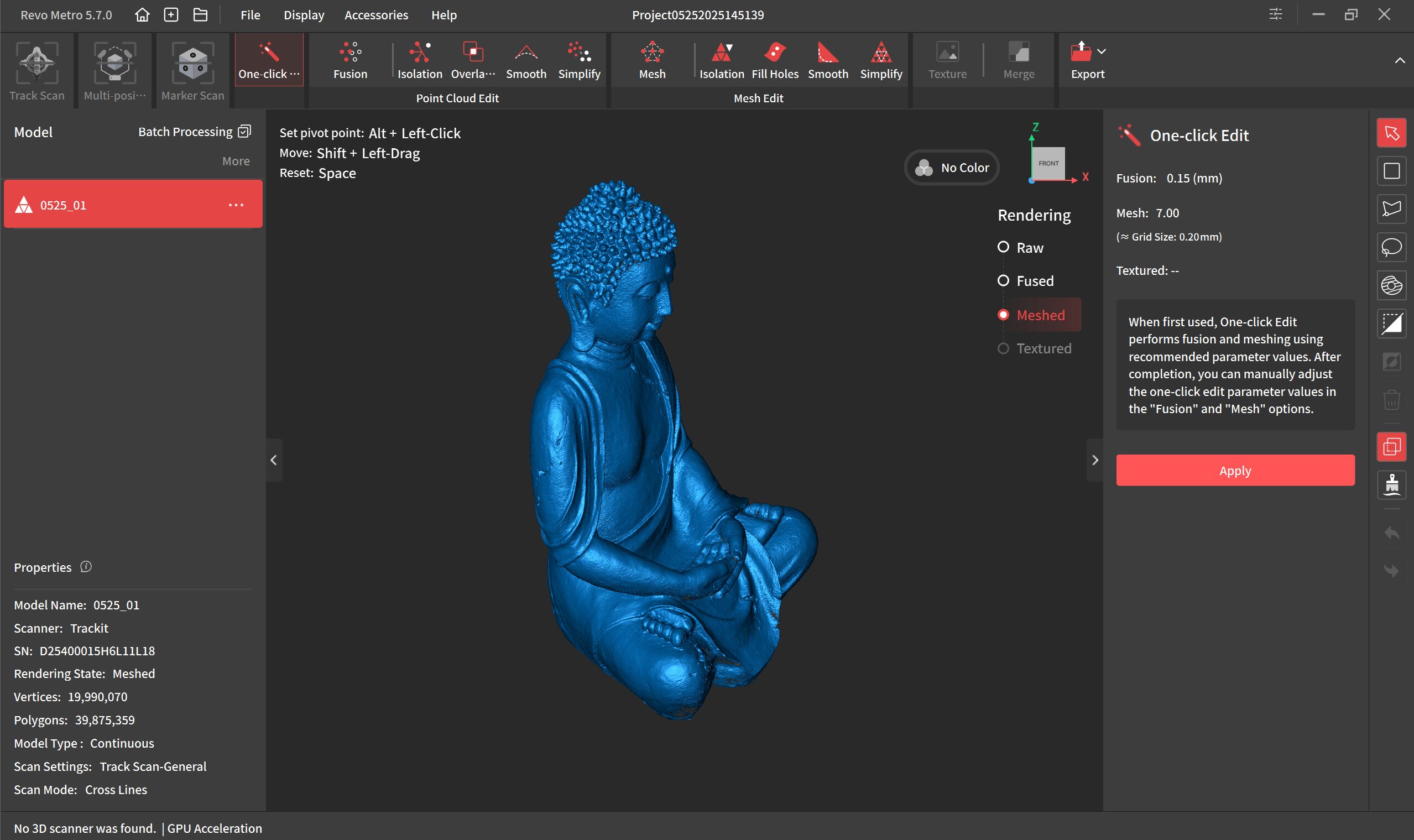The width and height of the screenshot is (1414, 840).
Task: Open the Display menu
Action: (x=304, y=15)
